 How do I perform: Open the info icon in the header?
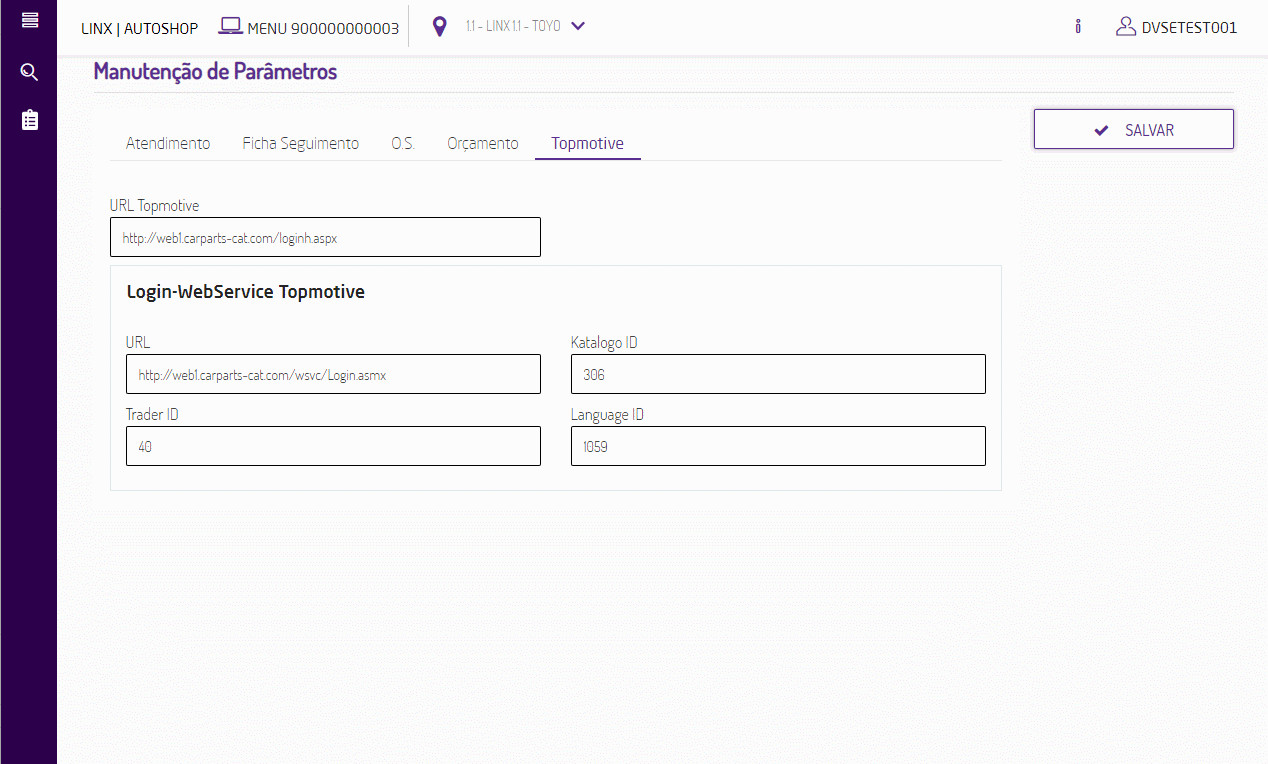pyautogui.click(x=1078, y=27)
